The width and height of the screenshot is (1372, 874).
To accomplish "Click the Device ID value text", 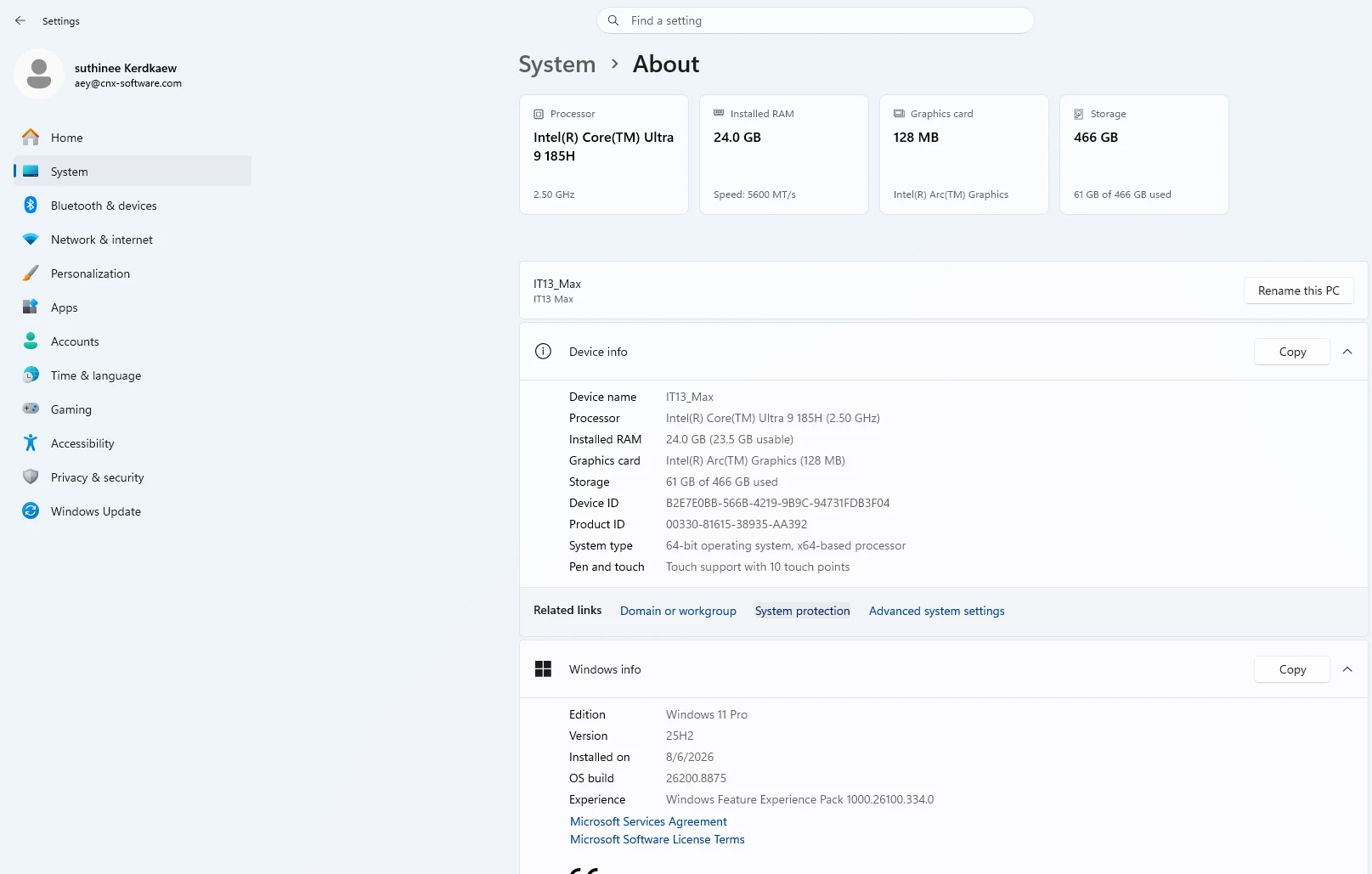I will (777, 503).
